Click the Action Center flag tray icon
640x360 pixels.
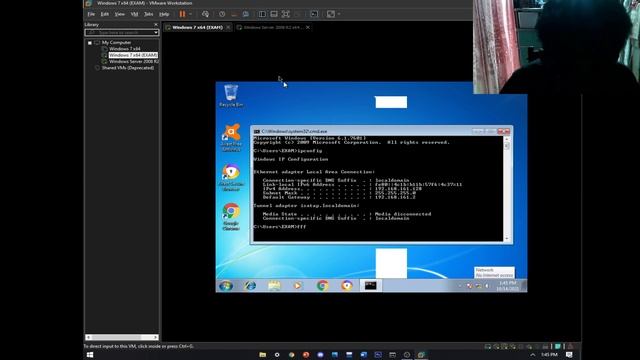pyautogui.click(x=469, y=286)
